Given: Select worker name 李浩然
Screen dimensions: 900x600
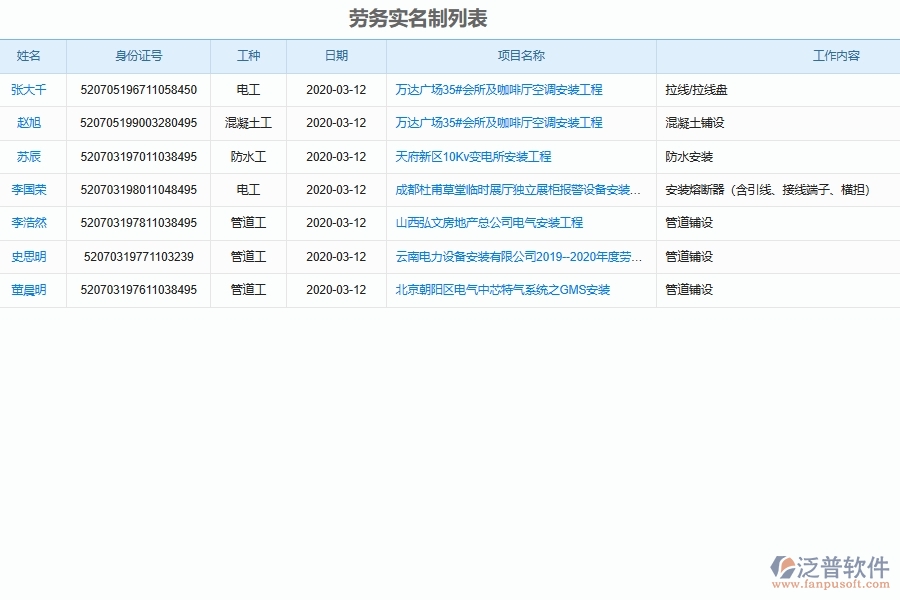Looking at the screenshot, I should 31,223.
